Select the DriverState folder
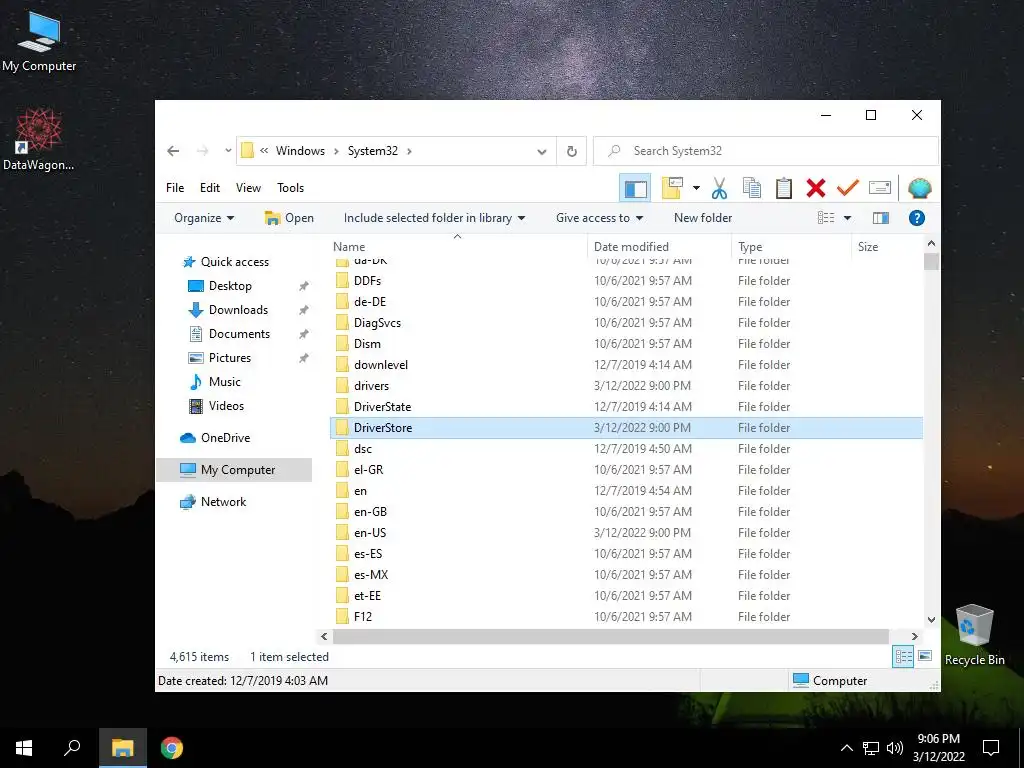The image size is (1024, 768). click(626, 407)
